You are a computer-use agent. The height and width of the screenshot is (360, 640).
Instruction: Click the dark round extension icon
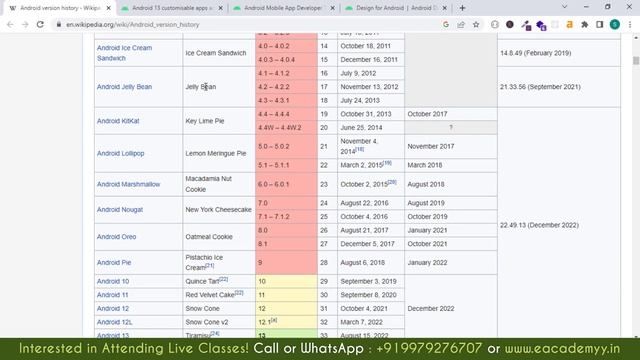510,24
